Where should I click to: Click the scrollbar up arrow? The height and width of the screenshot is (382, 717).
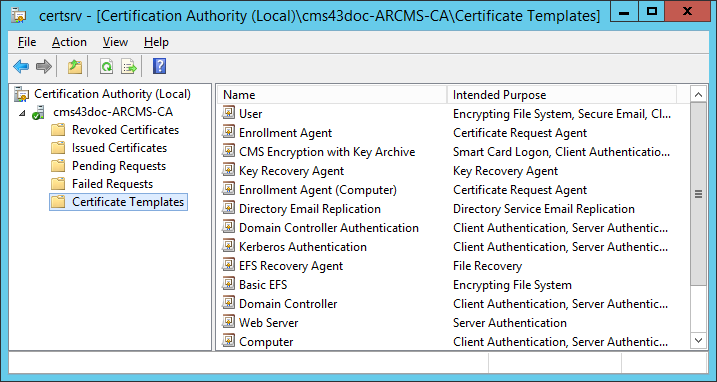pyautogui.click(x=698, y=95)
